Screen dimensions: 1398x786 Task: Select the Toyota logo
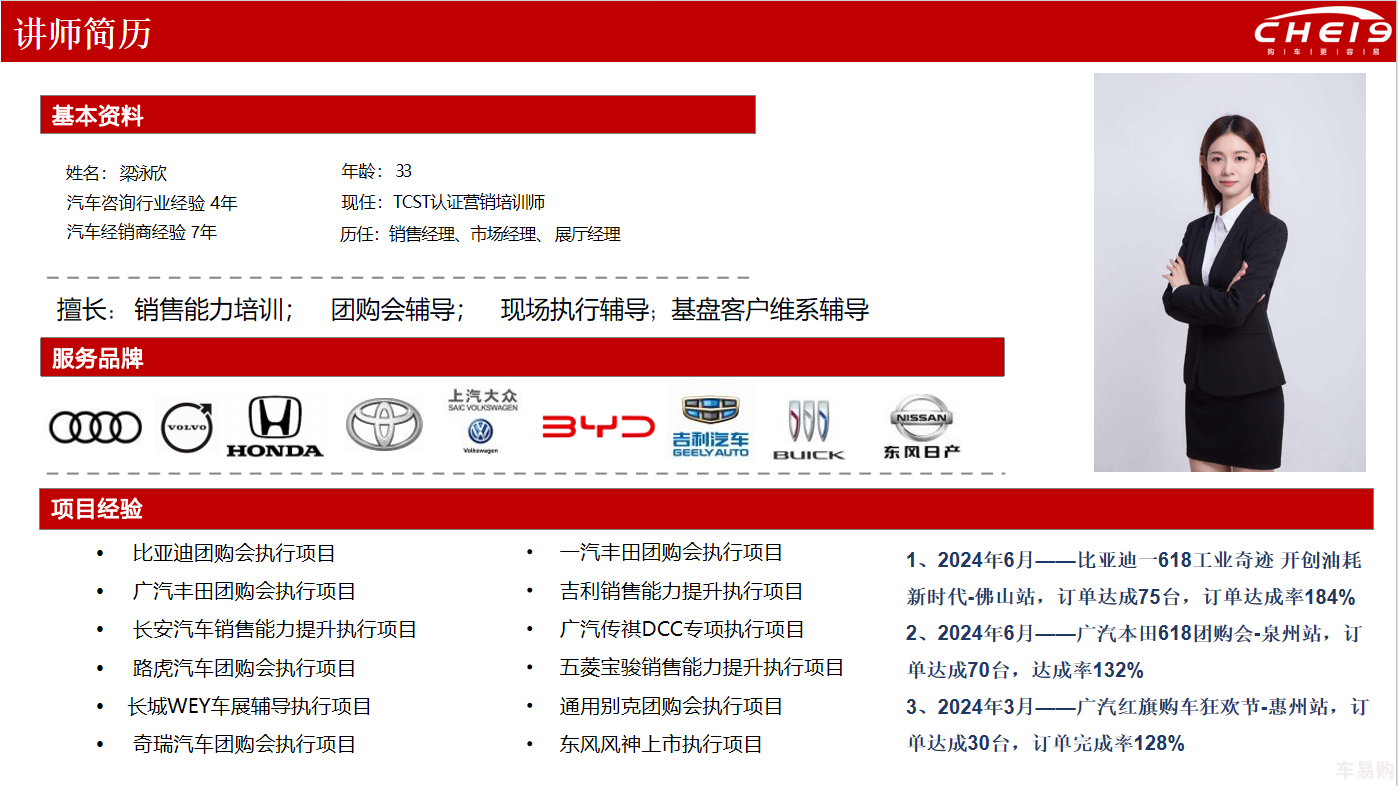385,423
